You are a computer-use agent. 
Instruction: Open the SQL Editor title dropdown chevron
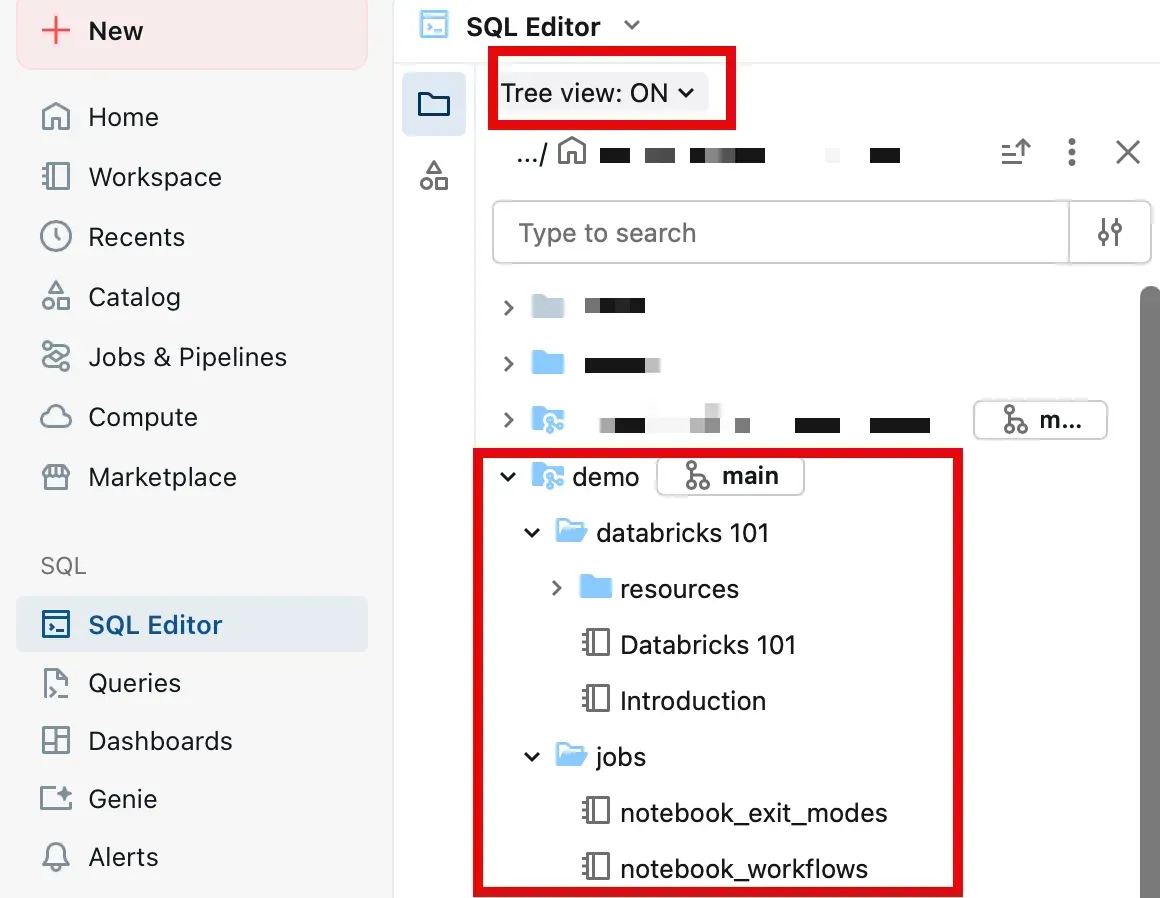[x=631, y=25]
